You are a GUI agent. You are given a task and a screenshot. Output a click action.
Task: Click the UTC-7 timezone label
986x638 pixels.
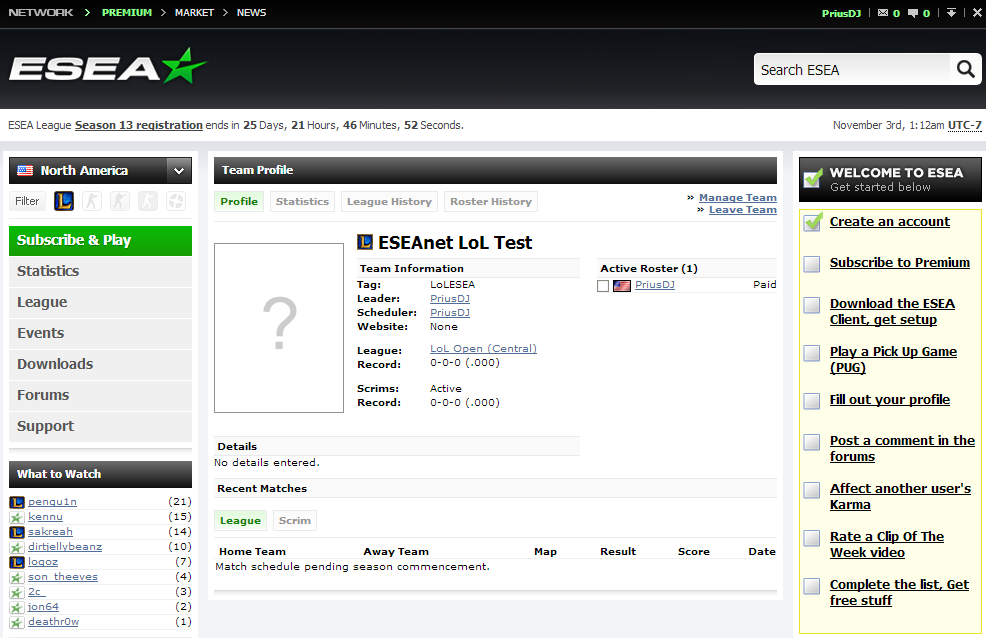965,125
